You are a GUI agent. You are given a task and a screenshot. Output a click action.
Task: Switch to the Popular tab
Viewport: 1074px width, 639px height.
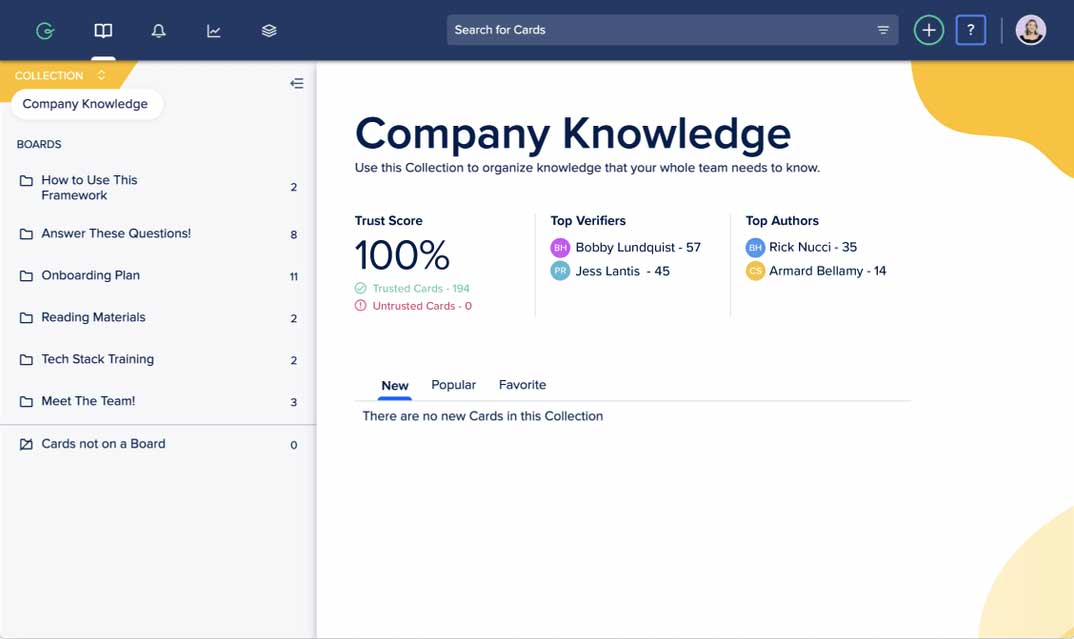coord(453,385)
